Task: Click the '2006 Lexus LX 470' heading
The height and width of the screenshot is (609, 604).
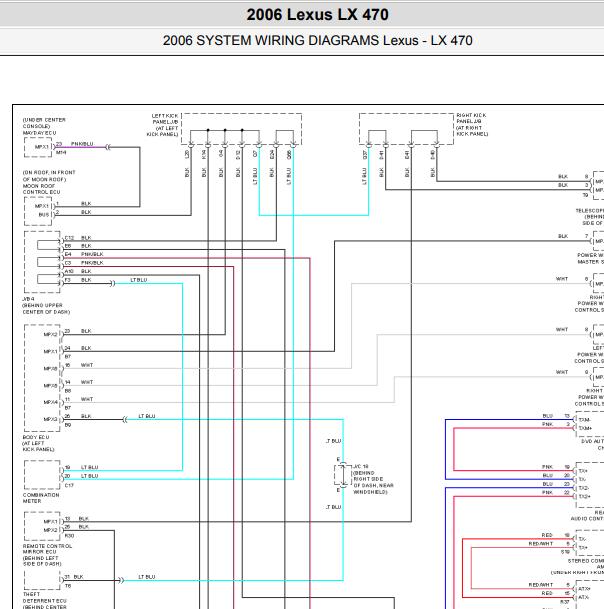Action: [x=317, y=15]
